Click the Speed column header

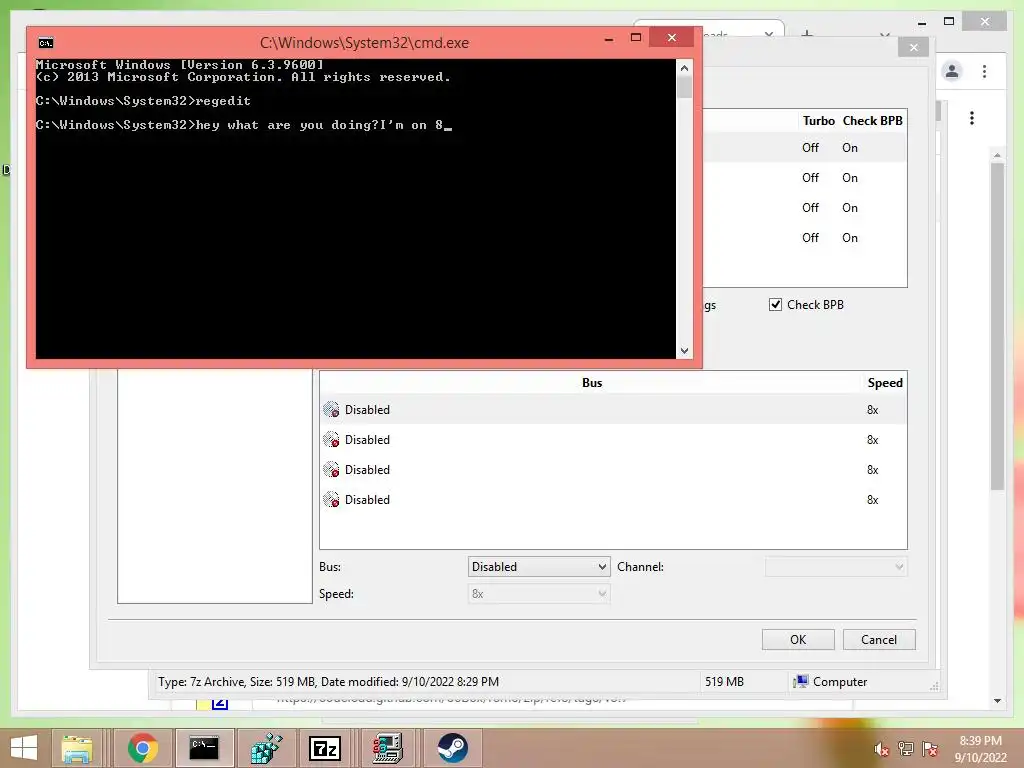pos(885,383)
